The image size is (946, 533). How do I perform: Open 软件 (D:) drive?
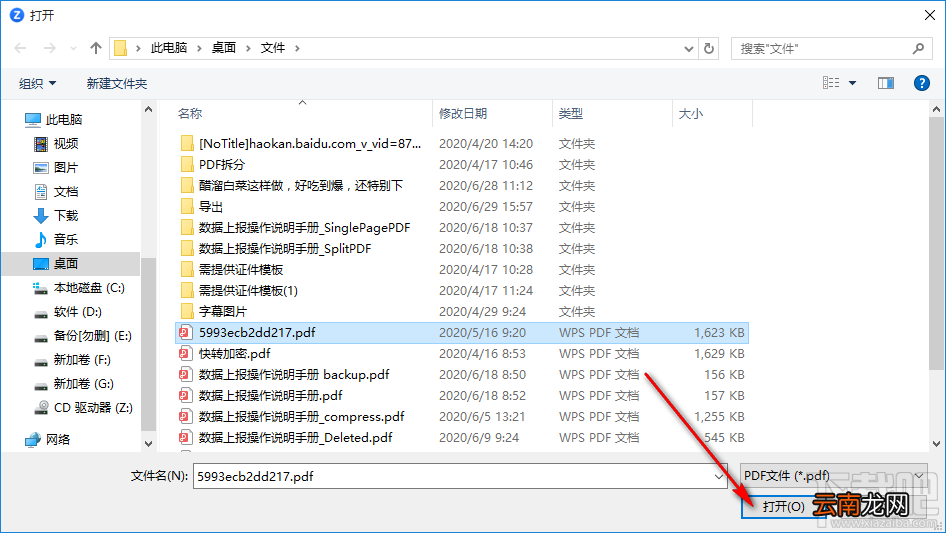(68, 311)
